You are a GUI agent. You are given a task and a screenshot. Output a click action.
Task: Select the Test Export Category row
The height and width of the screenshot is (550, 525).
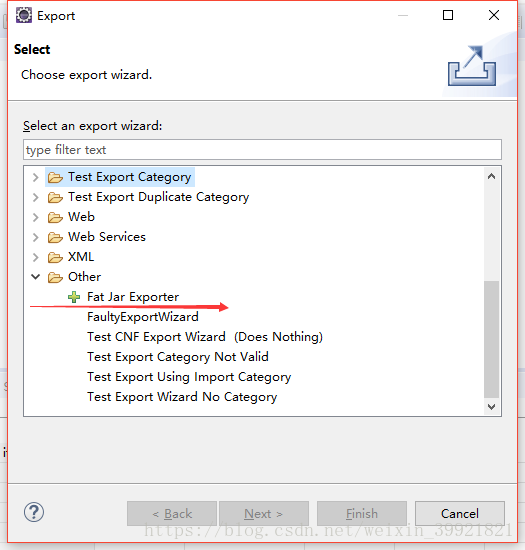point(129,177)
